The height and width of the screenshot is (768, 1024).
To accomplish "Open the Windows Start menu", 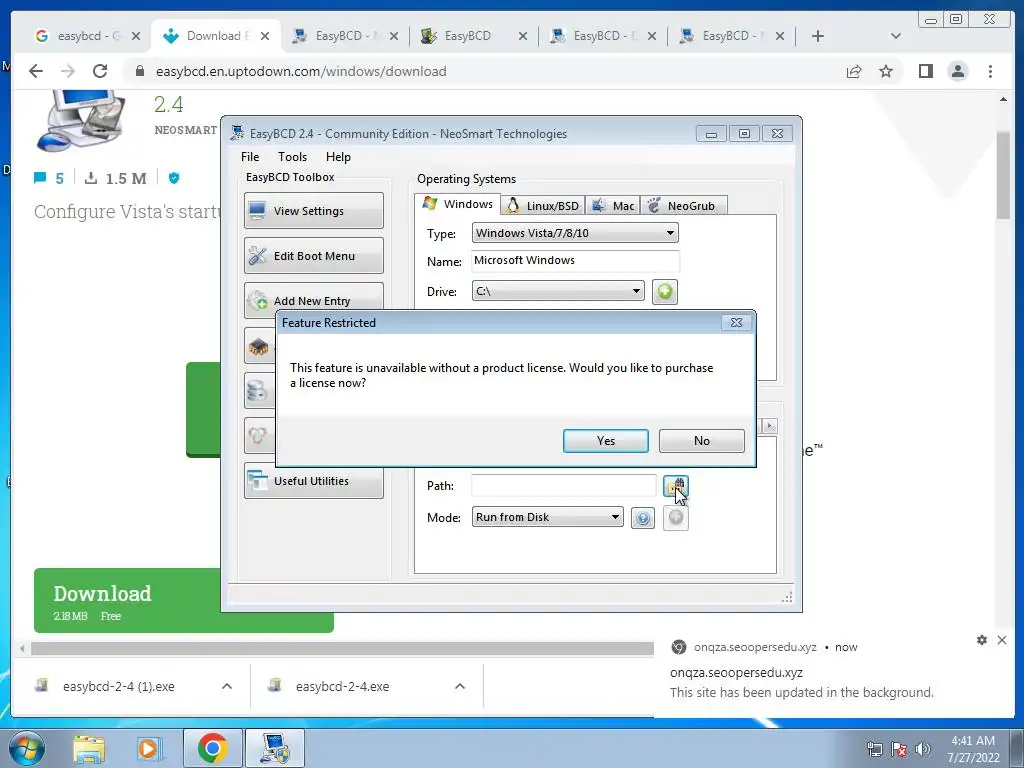I will tap(27, 748).
